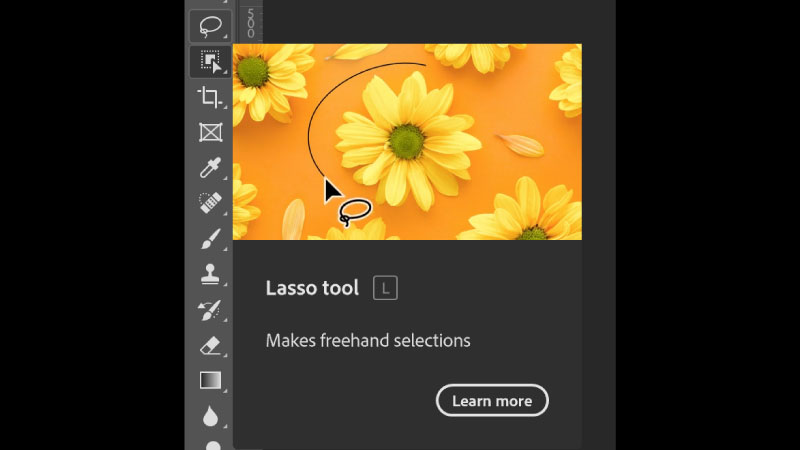This screenshot has height=450, width=800.
Task: Choose the History Brush tool
Action: [x=210, y=309]
